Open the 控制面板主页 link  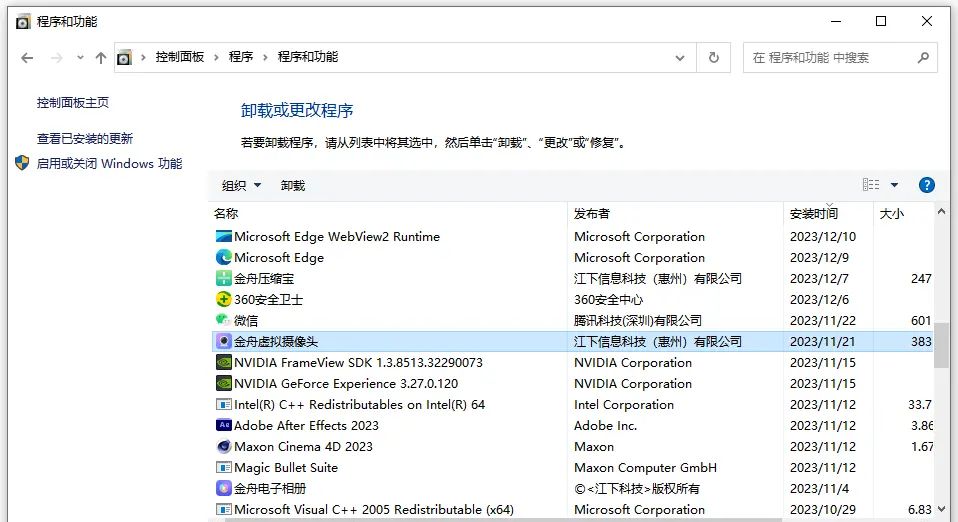[x=73, y=103]
